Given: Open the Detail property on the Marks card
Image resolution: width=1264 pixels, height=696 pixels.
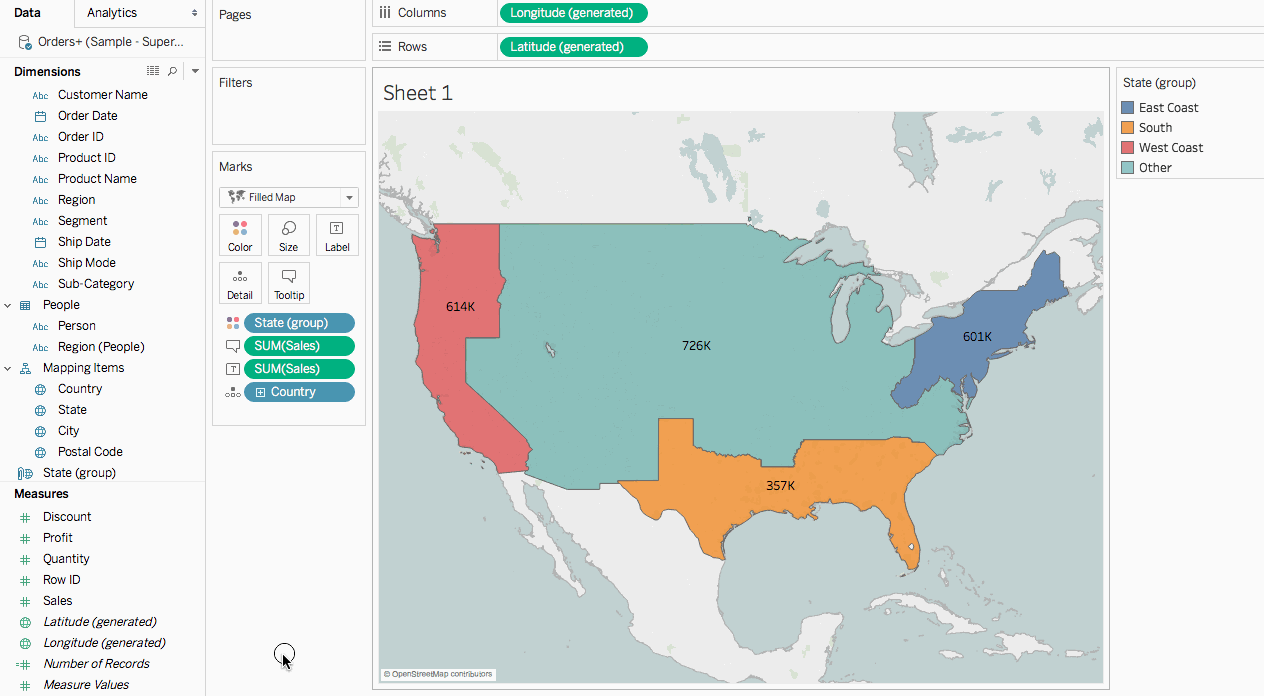Looking at the screenshot, I should (240, 283).
